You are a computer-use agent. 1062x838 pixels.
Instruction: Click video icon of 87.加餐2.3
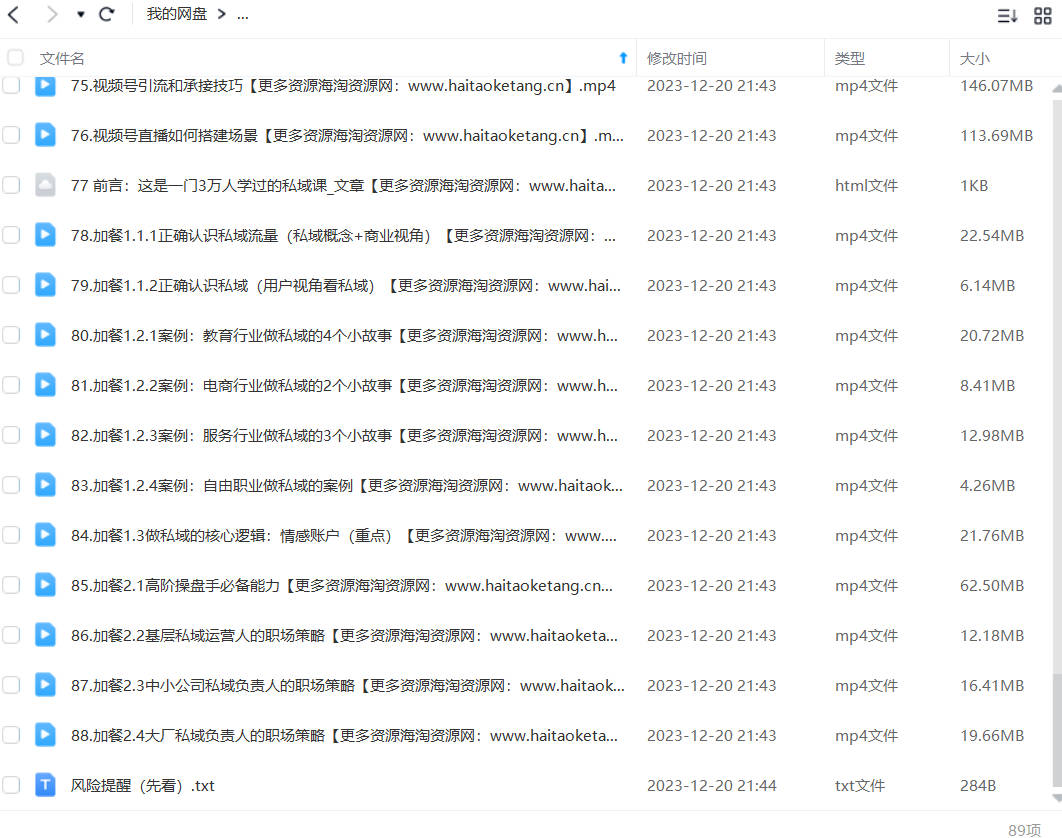pos(45,685)
